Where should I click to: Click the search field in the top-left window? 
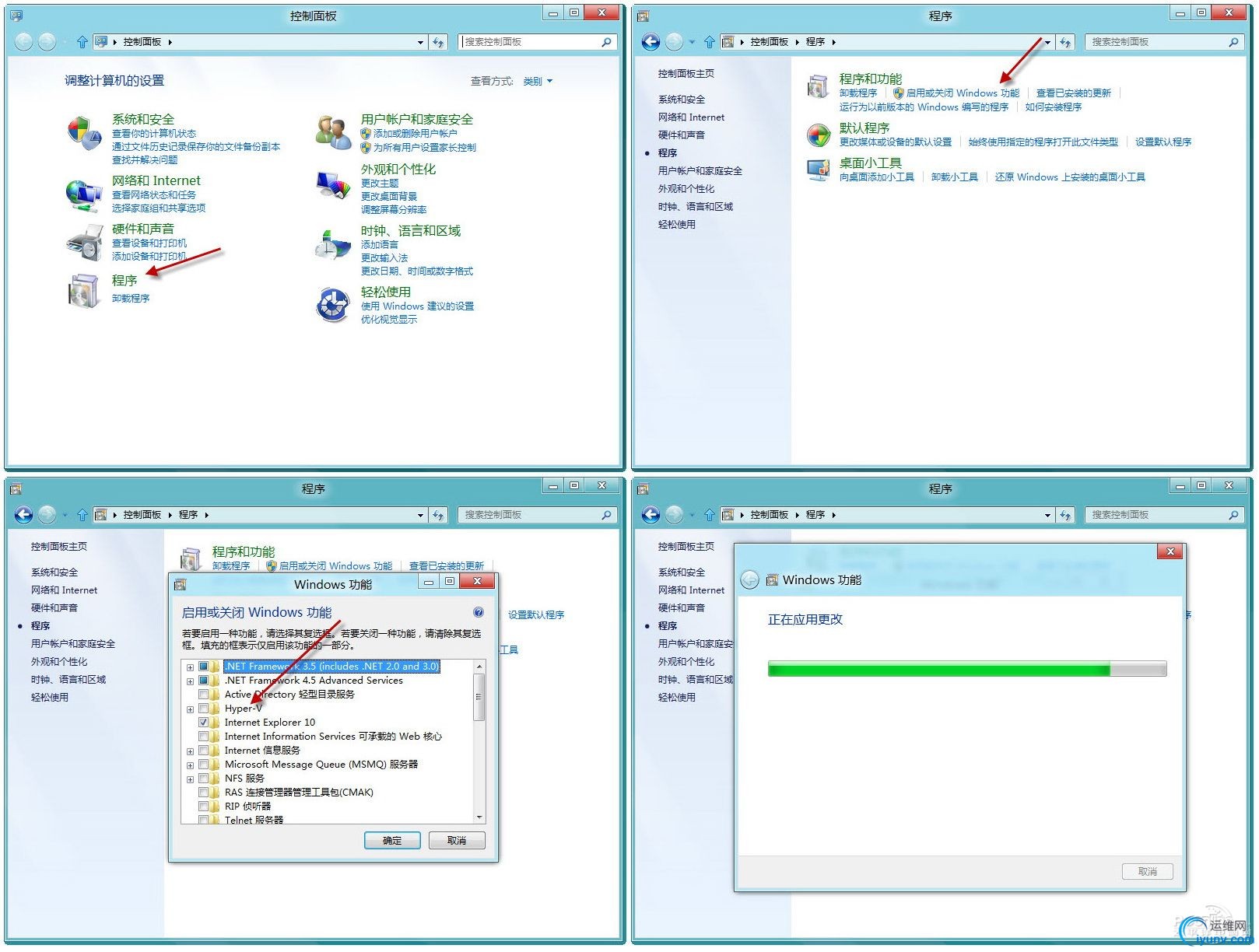531,42
